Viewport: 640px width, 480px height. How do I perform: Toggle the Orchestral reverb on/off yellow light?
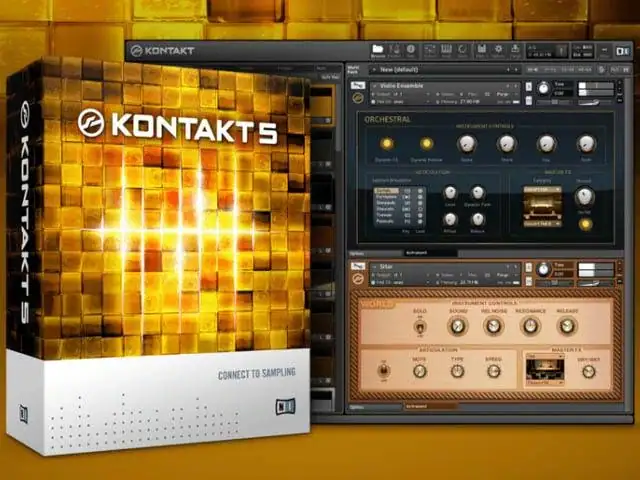(585, 224)
